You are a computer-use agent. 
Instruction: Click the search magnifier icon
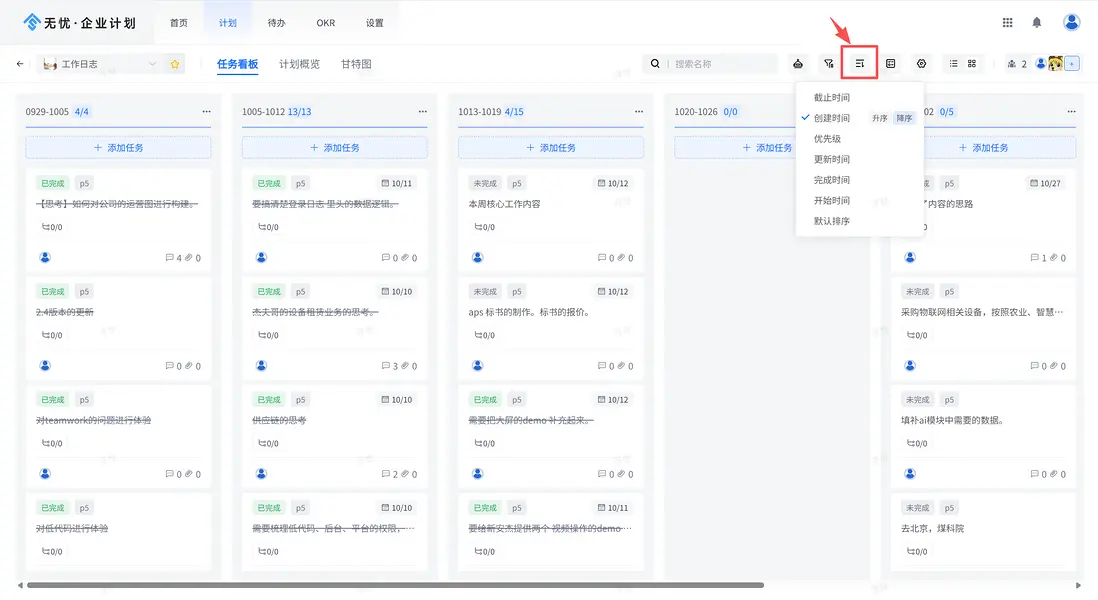click(655, 64)
